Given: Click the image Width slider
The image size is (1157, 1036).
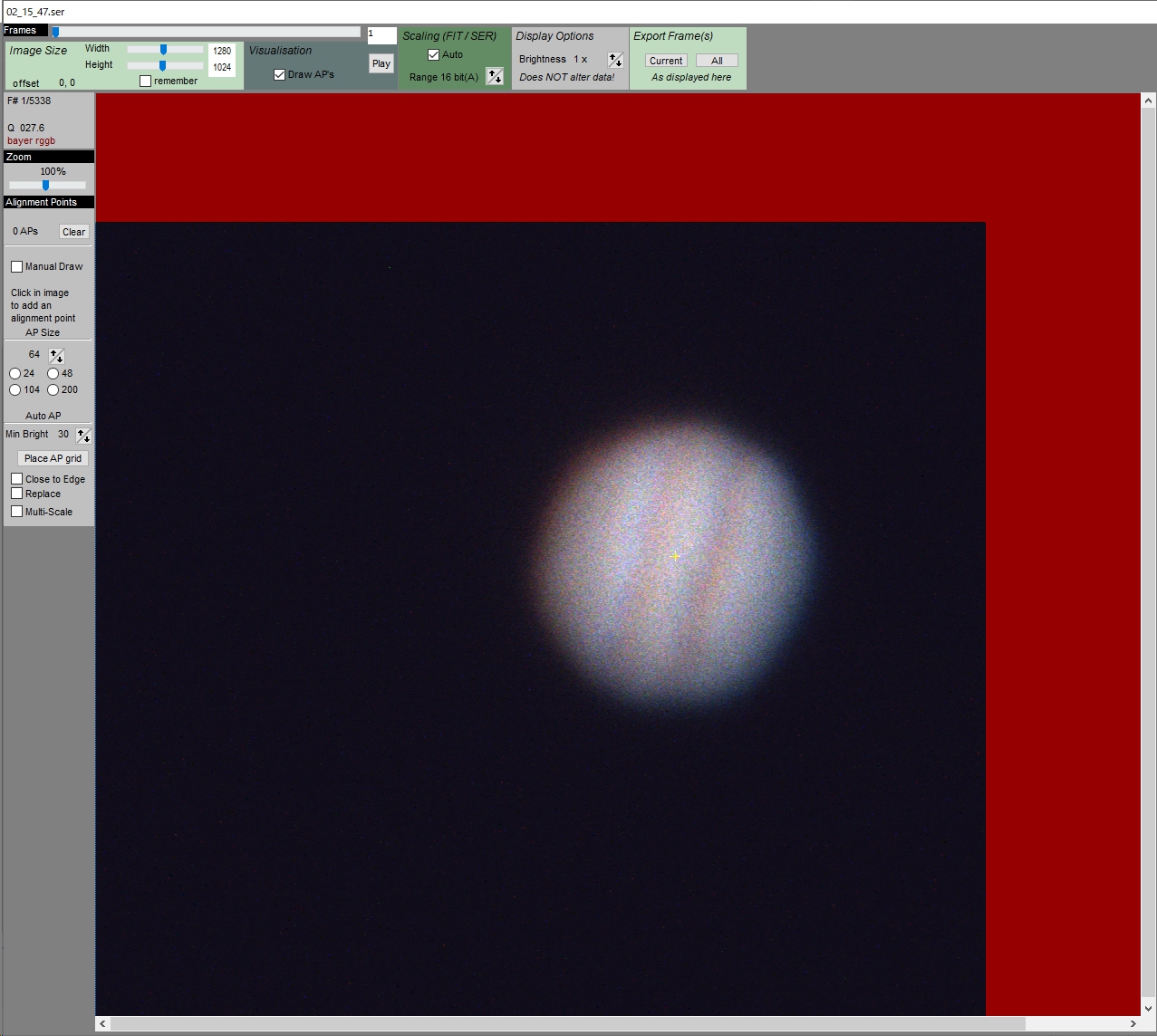Looking at the screenshot, I should [165, 50].
